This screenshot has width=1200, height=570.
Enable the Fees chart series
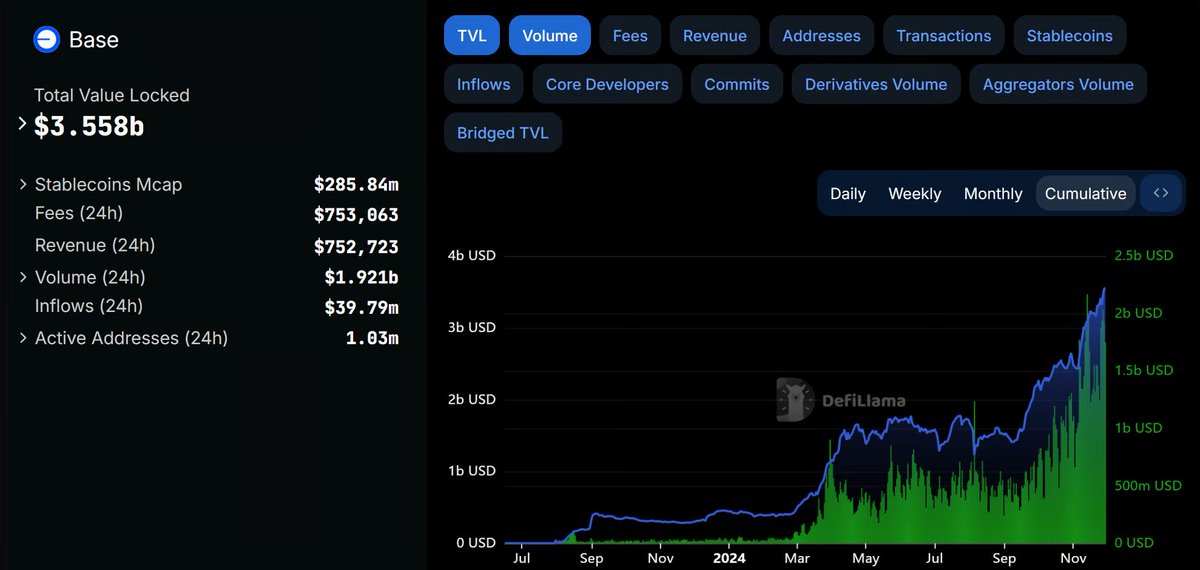pyautogui.click(x=630, y=35)
